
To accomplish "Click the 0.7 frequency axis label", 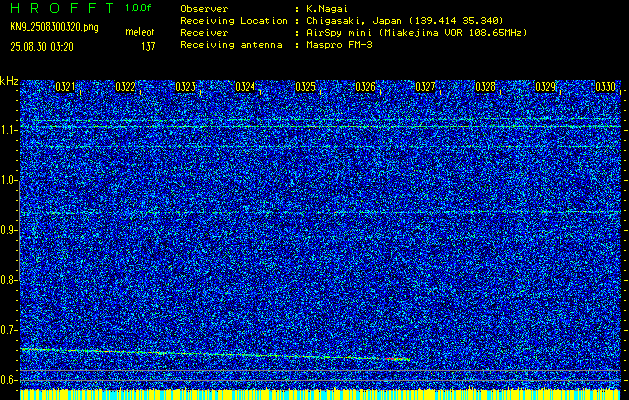I will click(8, 330).
